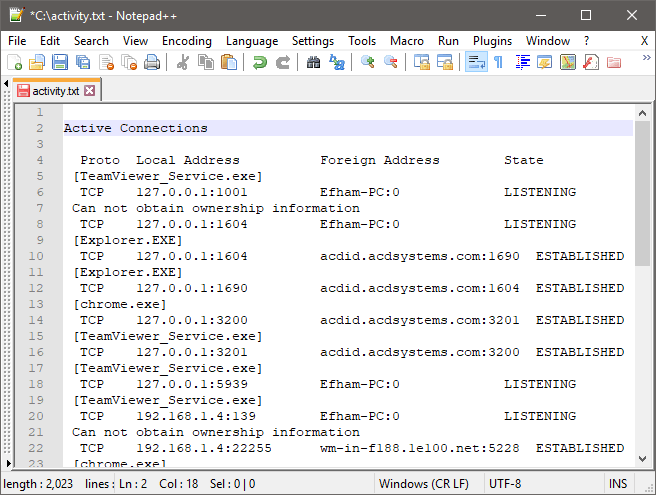Image resolution: width=656 pixels, height=495 pixels.
Task: Click the Function List toolbar icon
Action: click(x=591, y=62)
